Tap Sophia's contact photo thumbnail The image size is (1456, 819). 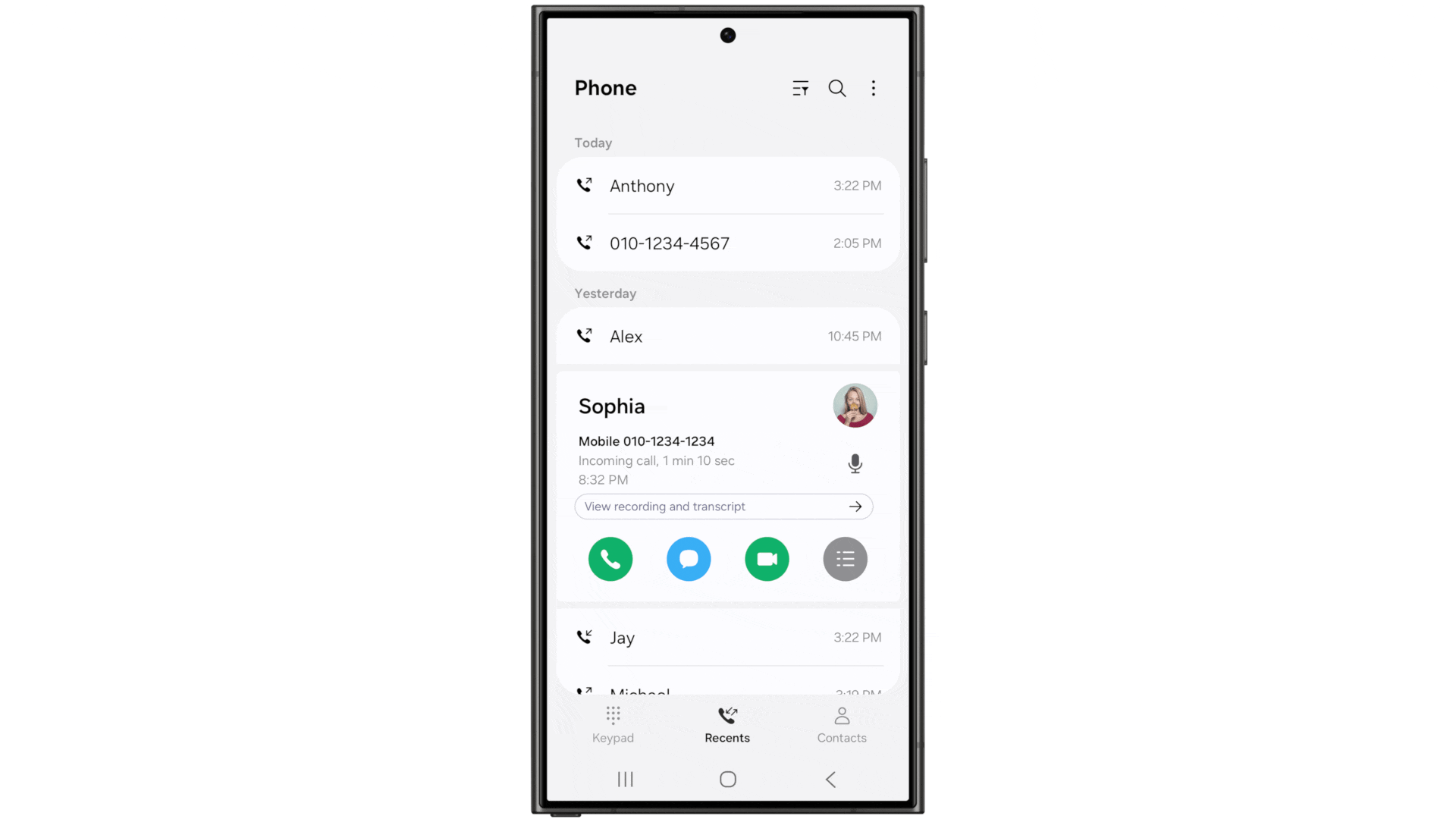[x=854, y=406]
